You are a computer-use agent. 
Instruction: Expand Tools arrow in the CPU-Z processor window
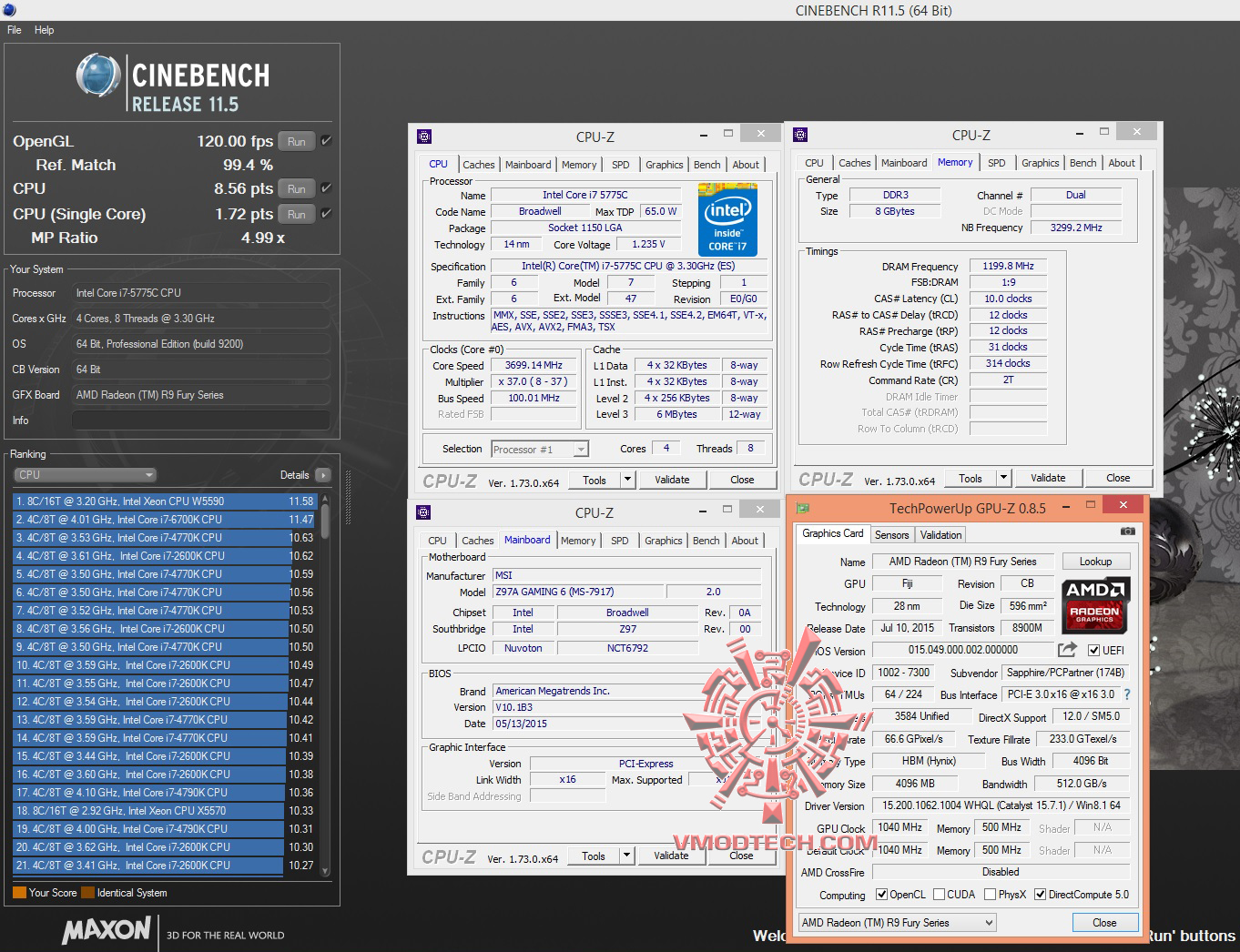pos(627,480)
